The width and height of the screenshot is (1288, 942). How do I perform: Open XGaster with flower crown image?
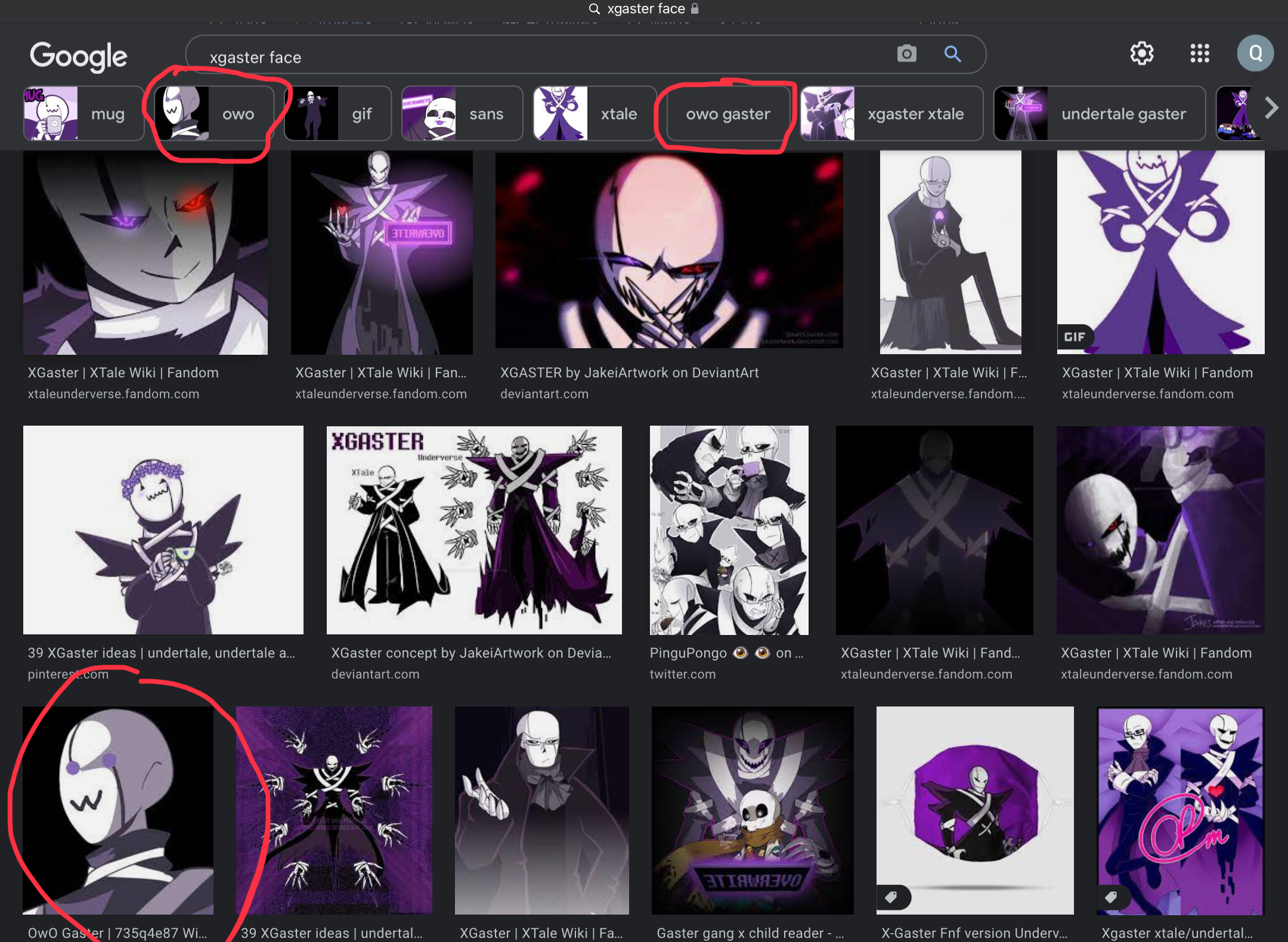pos(163,530)
